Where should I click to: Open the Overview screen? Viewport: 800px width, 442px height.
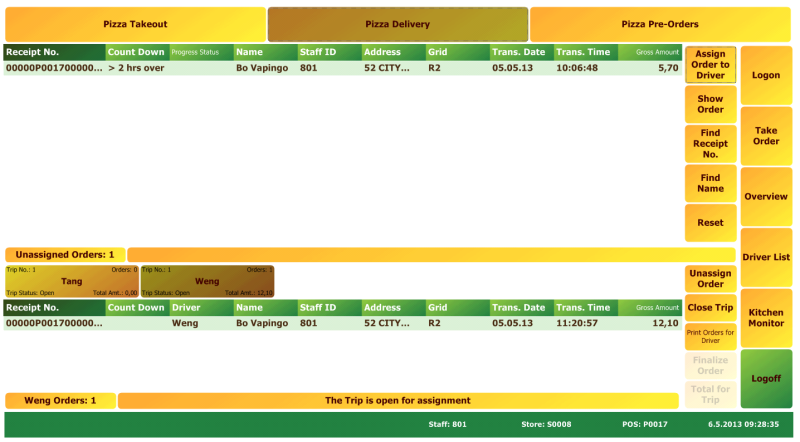(x=766, y=197)
